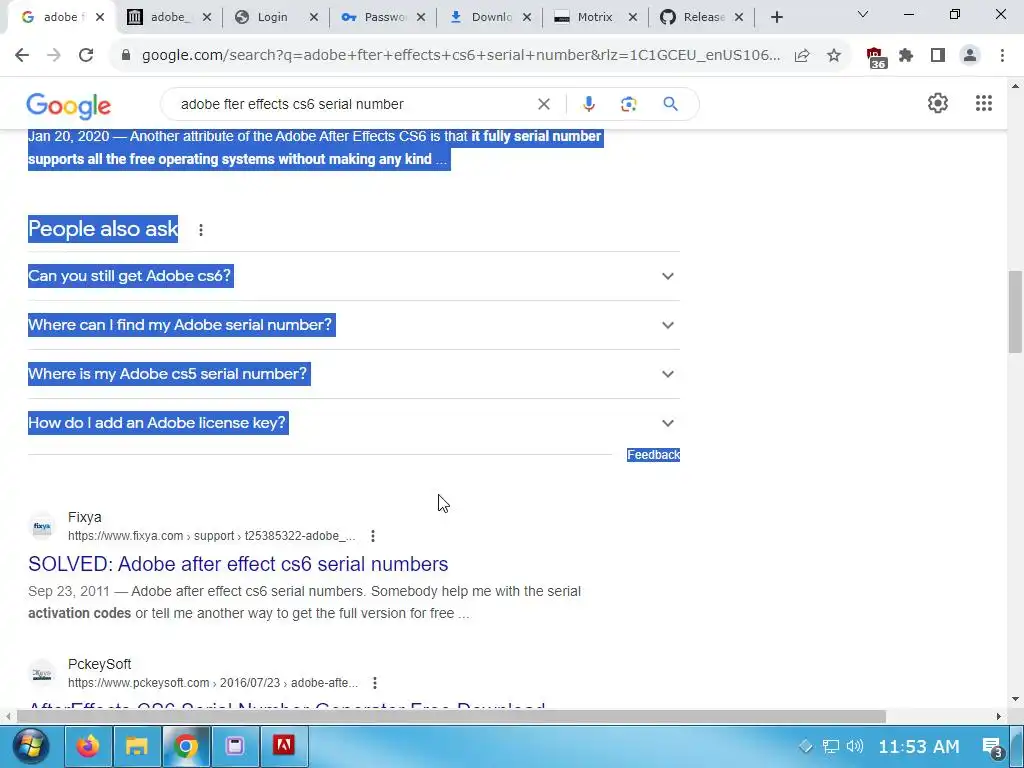Click the PckeySoft site favicon
1024x768 pixels.
pos(42,673)
